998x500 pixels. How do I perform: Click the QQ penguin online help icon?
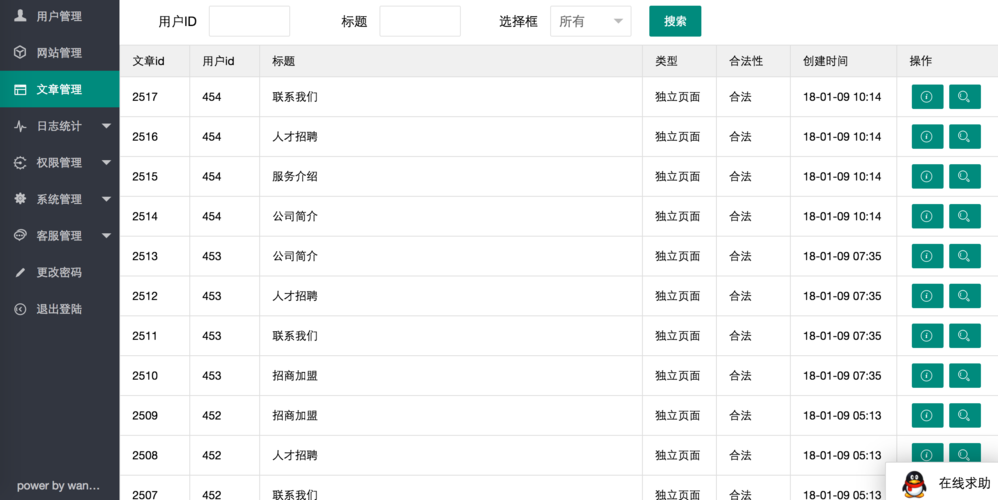[913, 484]
